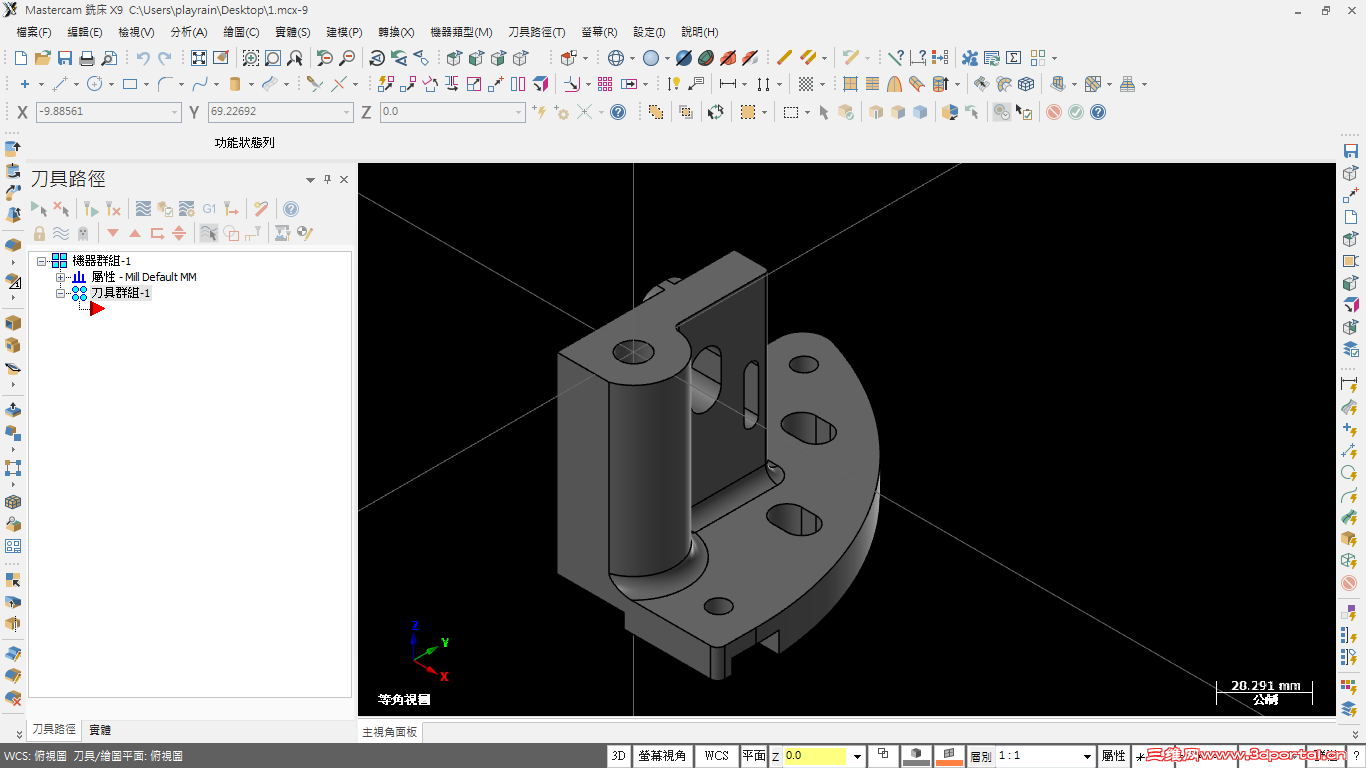Image resolution: width=1366 pixels, height=768 pixels.
Task: Open the 層別 level dropdown
Action: [x=1087, y=756]
